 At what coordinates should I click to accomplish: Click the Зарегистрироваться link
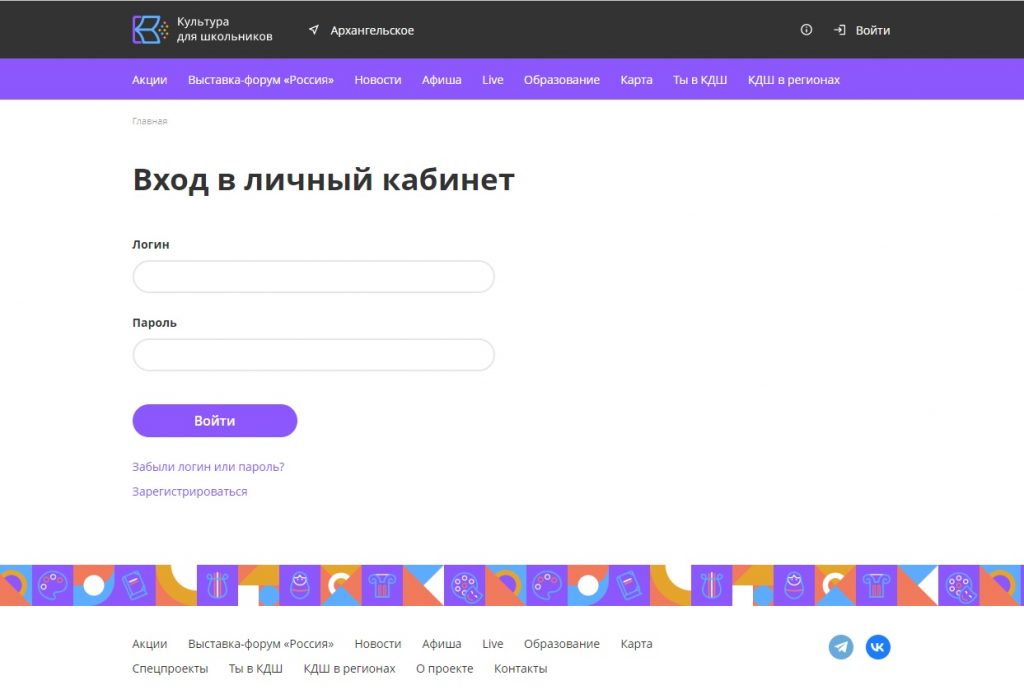click(189, 492)
